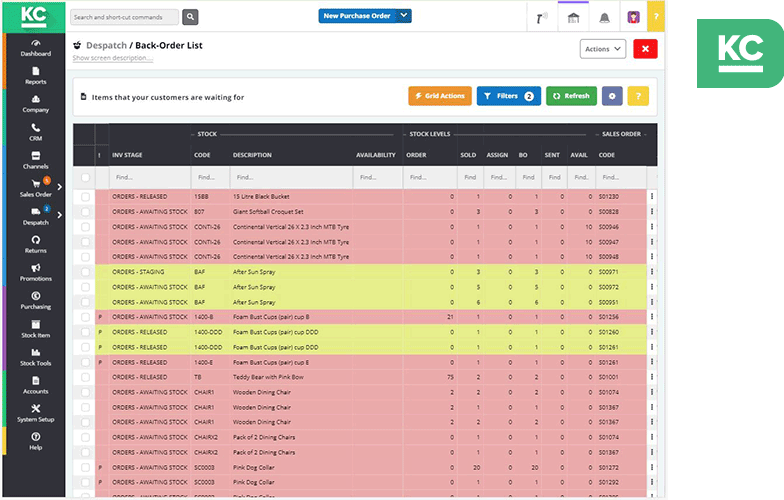Go to the Company section
Image resolution: width=784 pixels, height=500 pixels.
(x=36, y=104)
